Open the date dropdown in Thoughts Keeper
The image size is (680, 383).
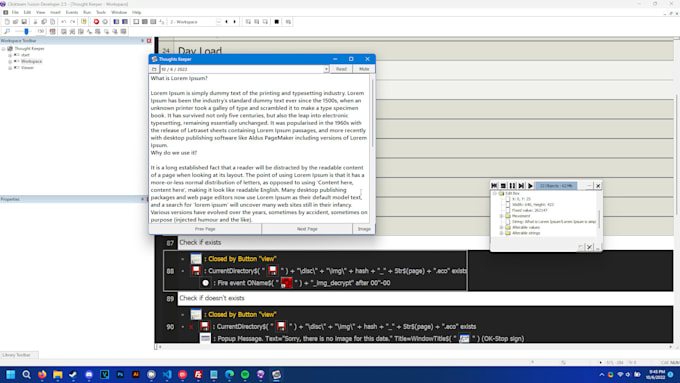click(x=326, y=69)
